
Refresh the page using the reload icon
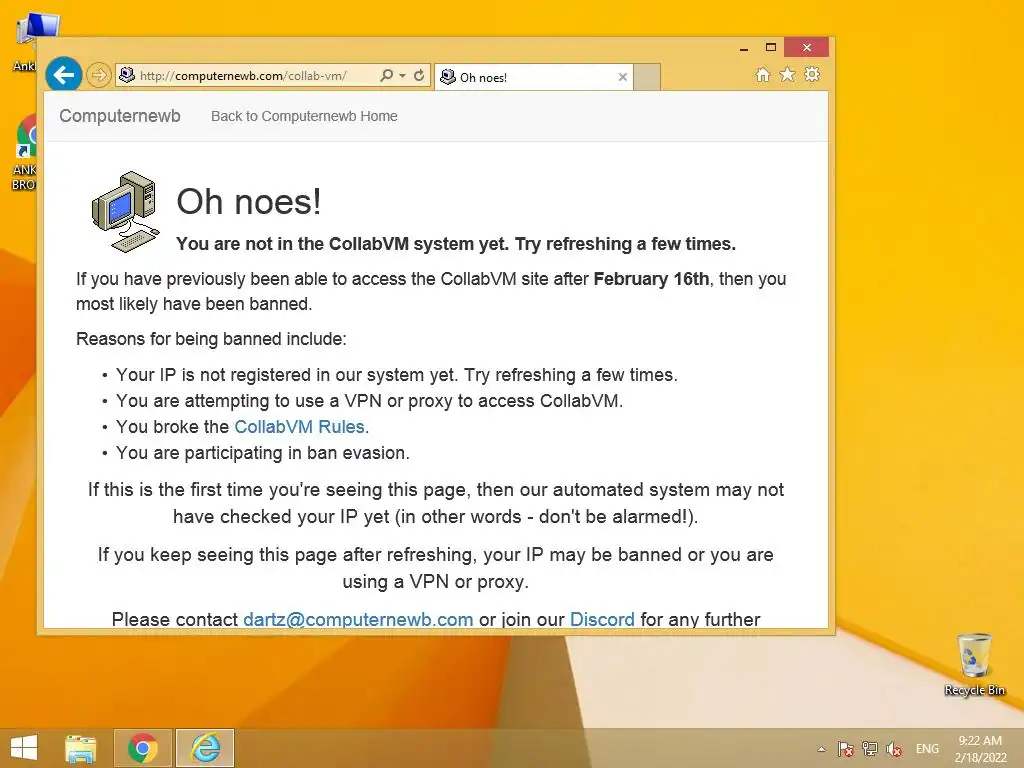419,75
